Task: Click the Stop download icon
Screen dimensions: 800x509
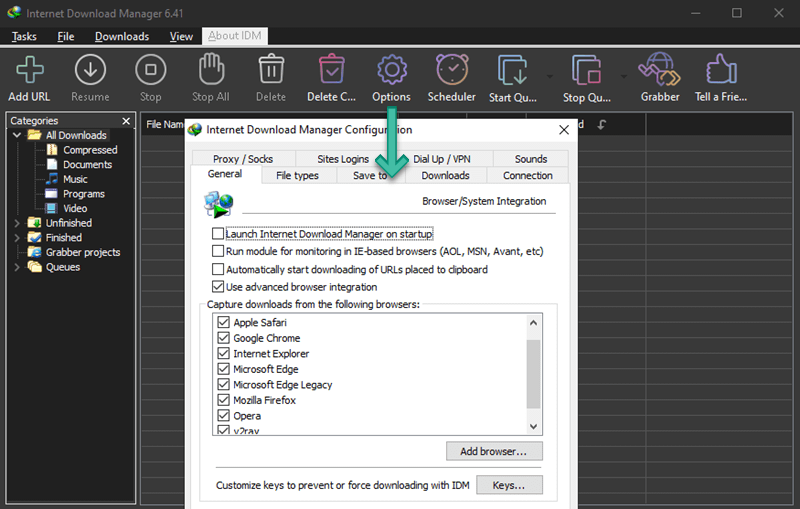Action: [x=151, y=69]
